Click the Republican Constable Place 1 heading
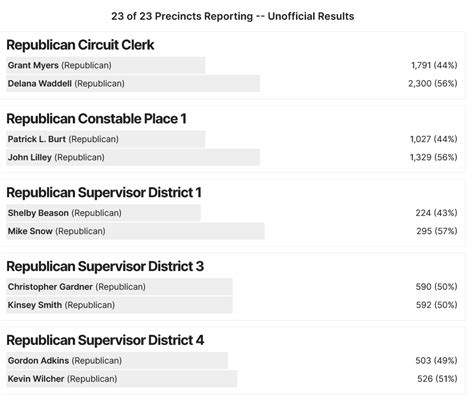The image size is (474, 401). pyautogui.click(x=96, y=119)
